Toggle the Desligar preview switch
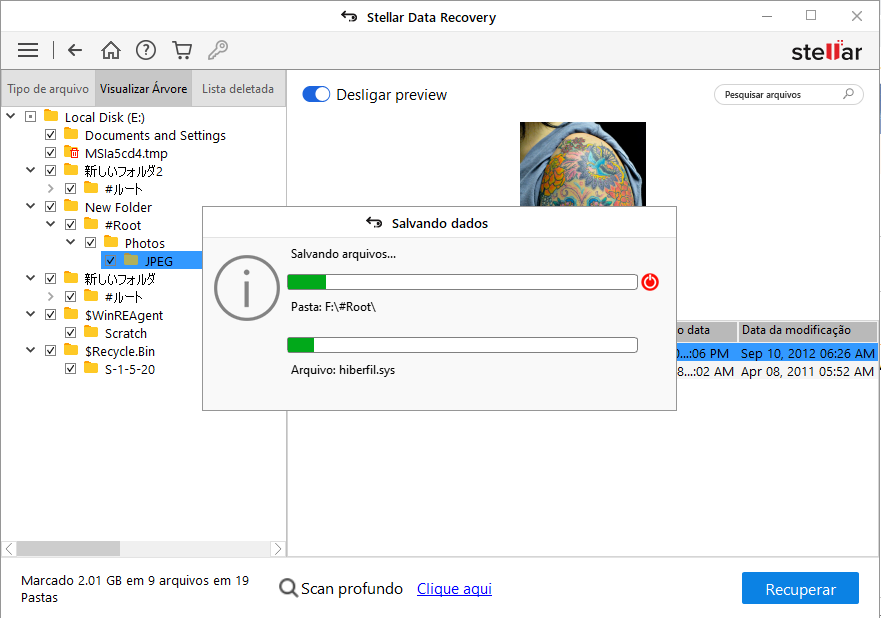881x618 pixels. [316, 94]
